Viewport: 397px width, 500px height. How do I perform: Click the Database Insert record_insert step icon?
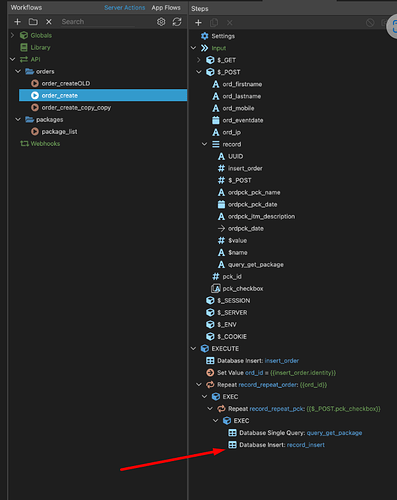tap(232, 445)
